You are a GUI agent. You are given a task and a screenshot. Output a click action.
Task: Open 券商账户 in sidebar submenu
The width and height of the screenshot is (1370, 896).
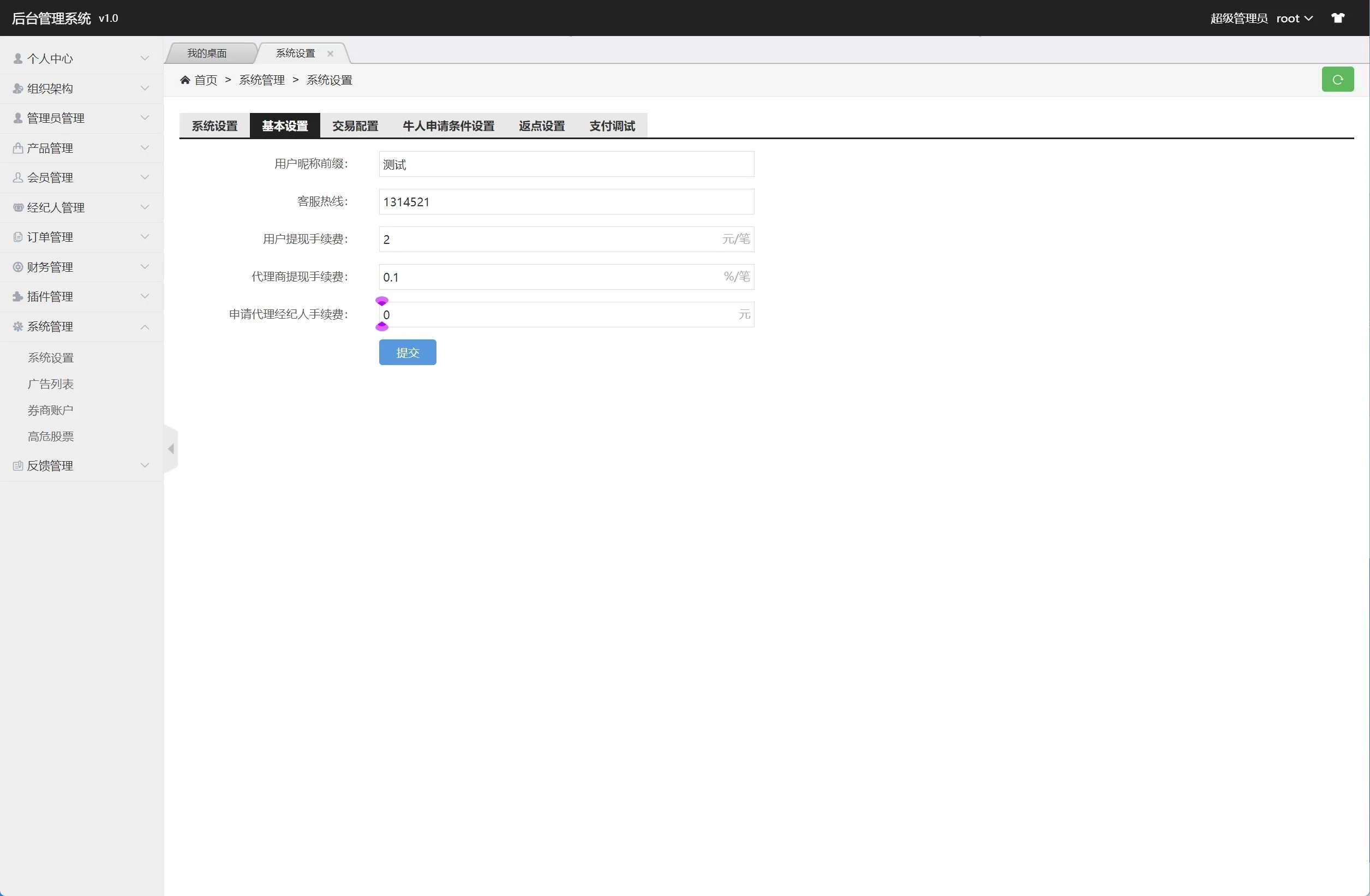coord(51,410)
